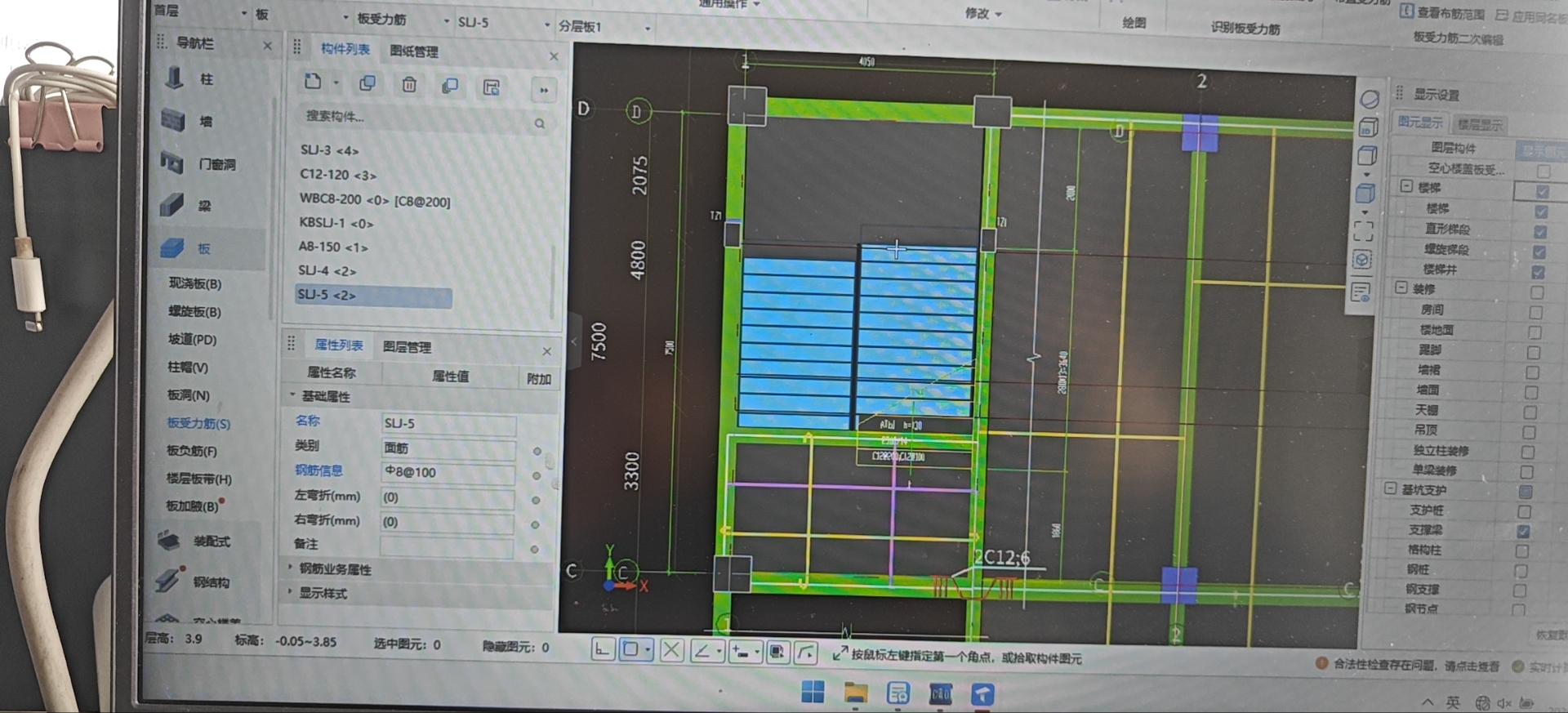Toggle the 直形梯段 display checkbox
This screenshot has width=1568, height=713.
coord(1540,232)
